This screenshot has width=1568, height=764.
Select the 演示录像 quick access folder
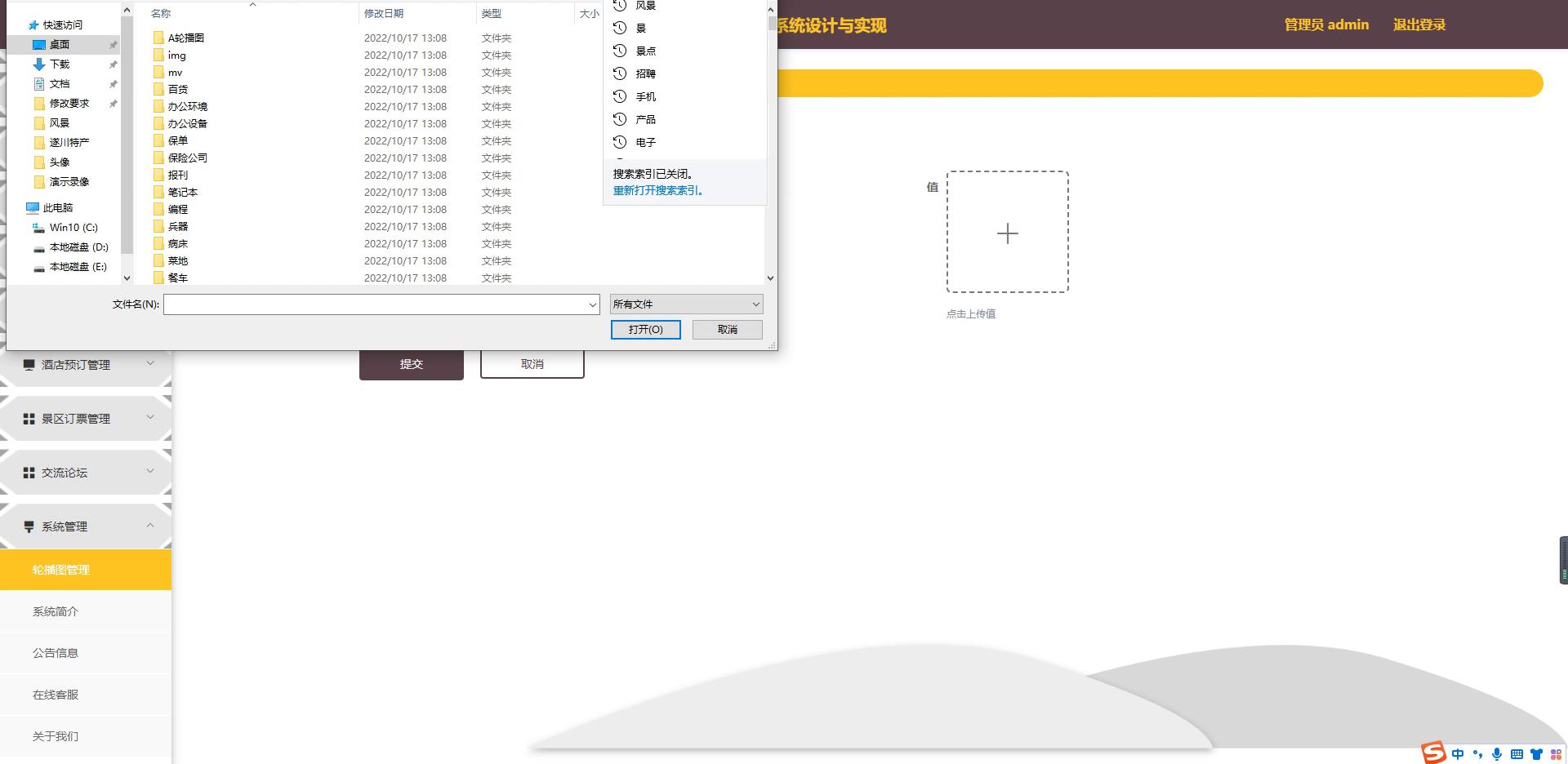point(69,181)
